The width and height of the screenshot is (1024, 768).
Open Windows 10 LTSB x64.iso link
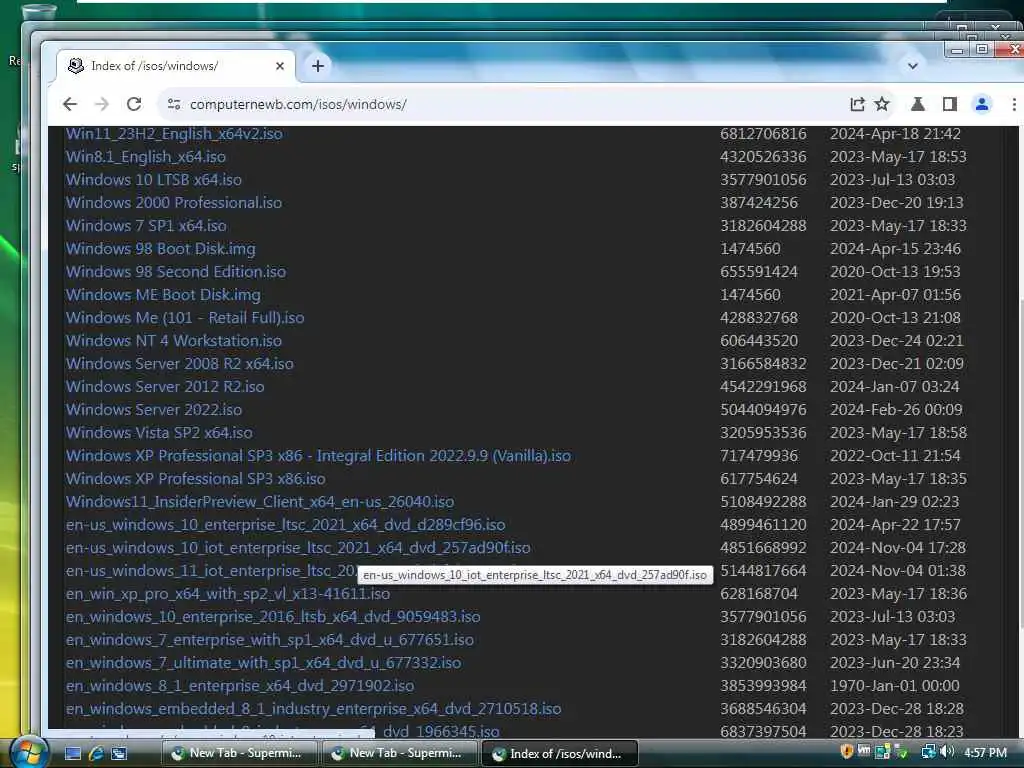[x=153, y=180]
